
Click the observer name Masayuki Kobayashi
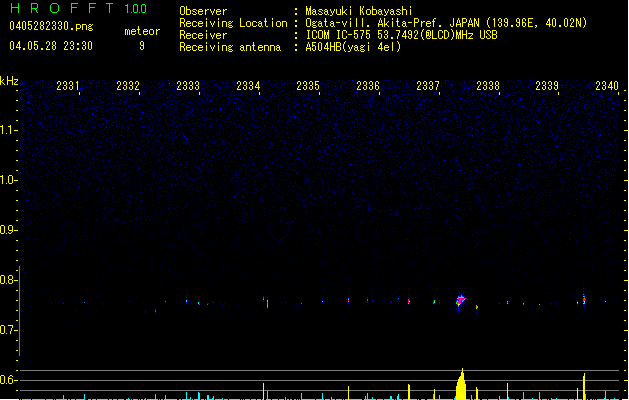(359, 11)
